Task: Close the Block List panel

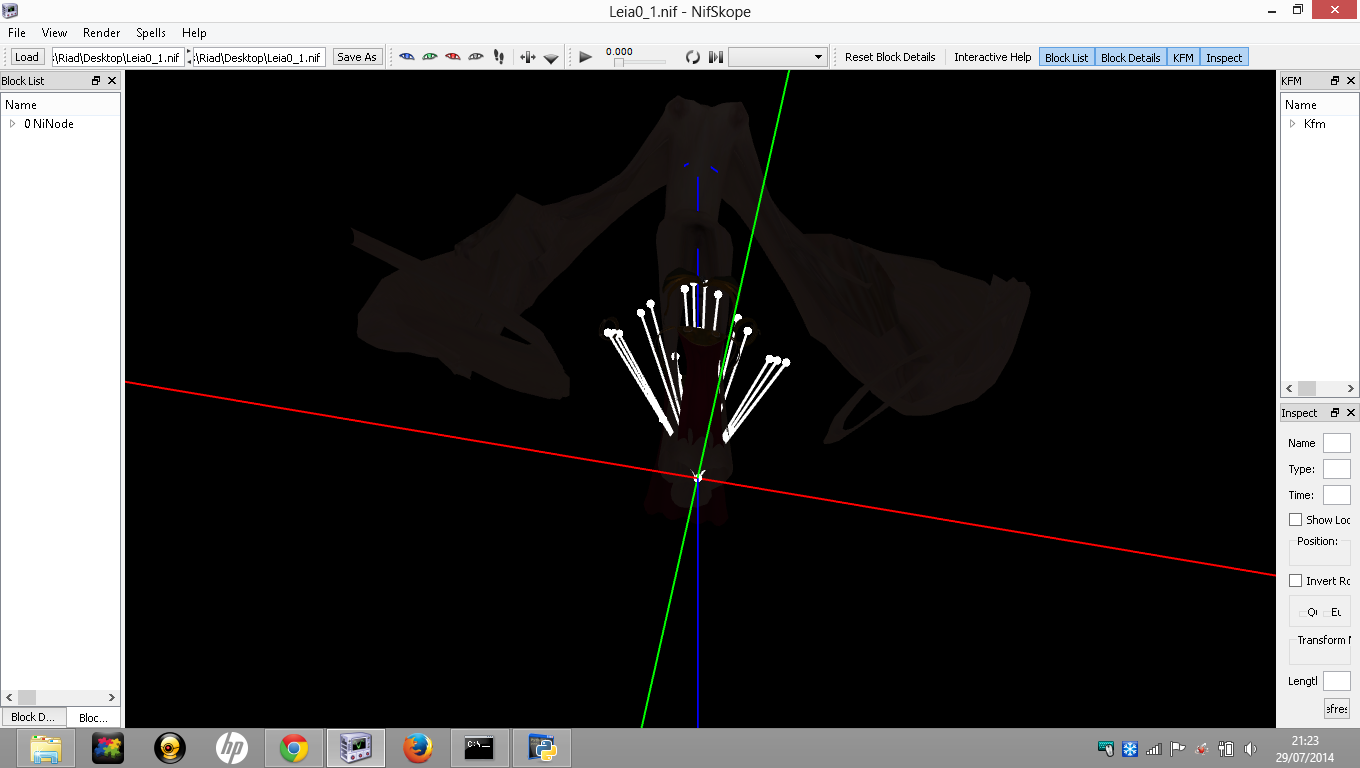Action: click(112, 81)
